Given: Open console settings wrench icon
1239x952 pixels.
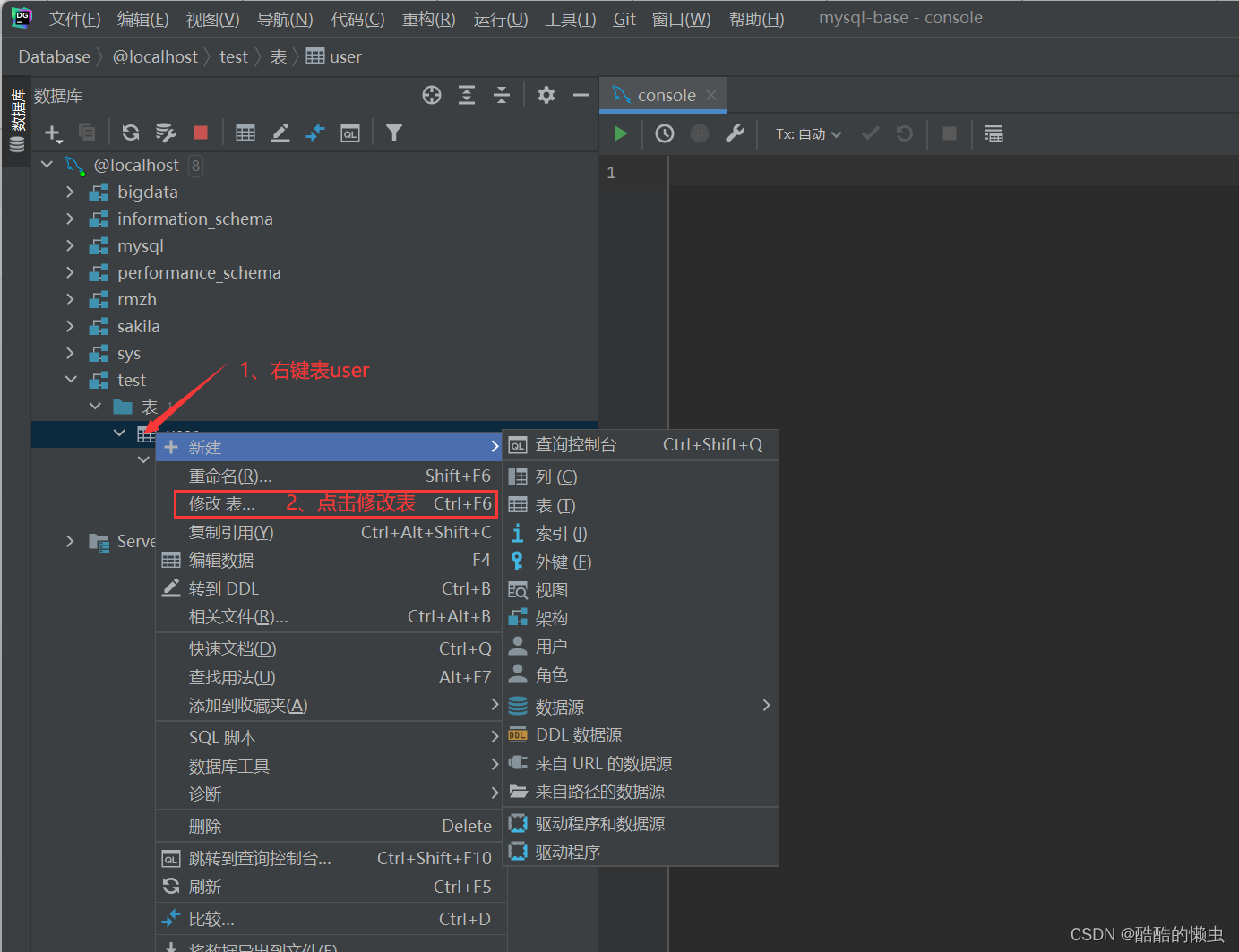Looking at the screenshot, I should [735, 133].
